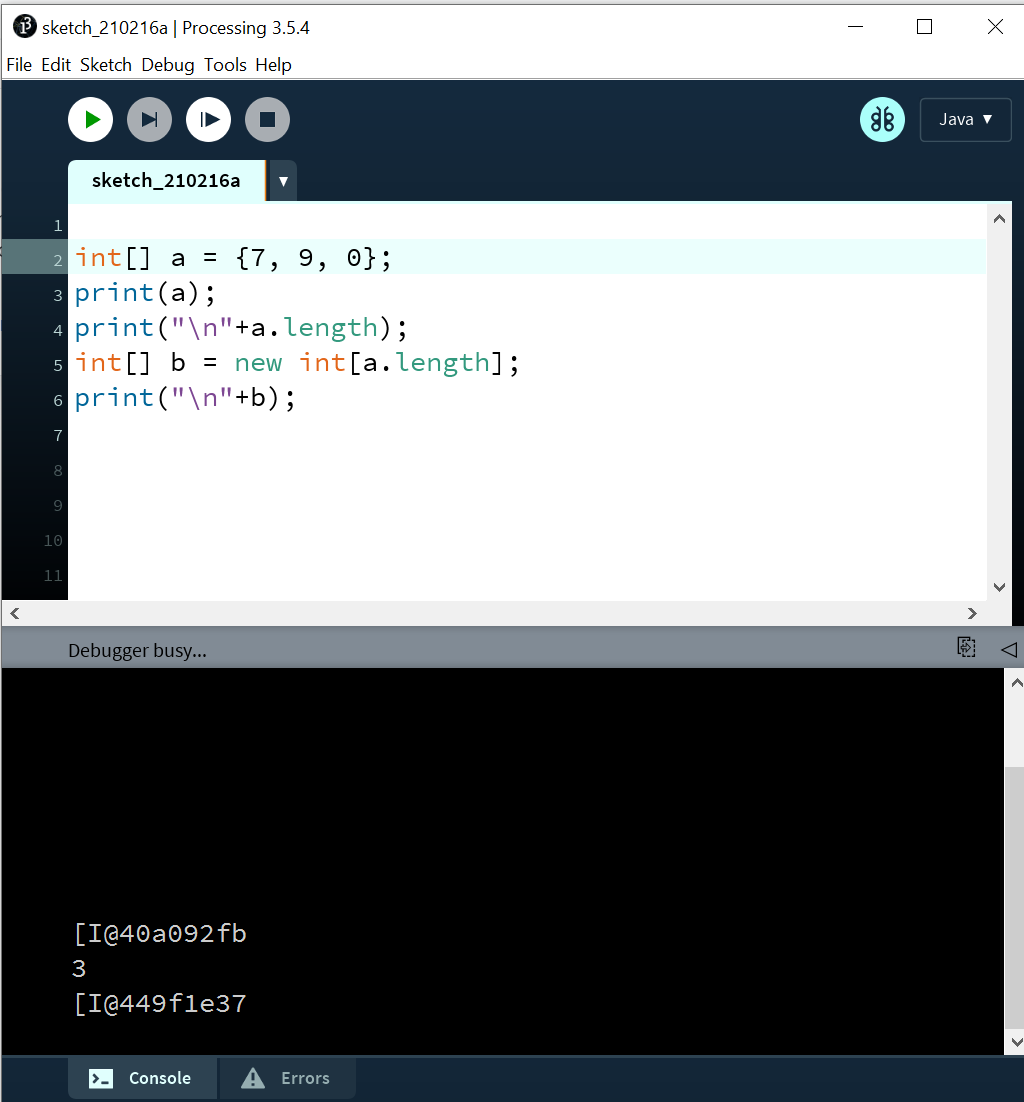Open the Debug menu
This screenshot has width=1024, height=1102.
[x=167, y=64]
